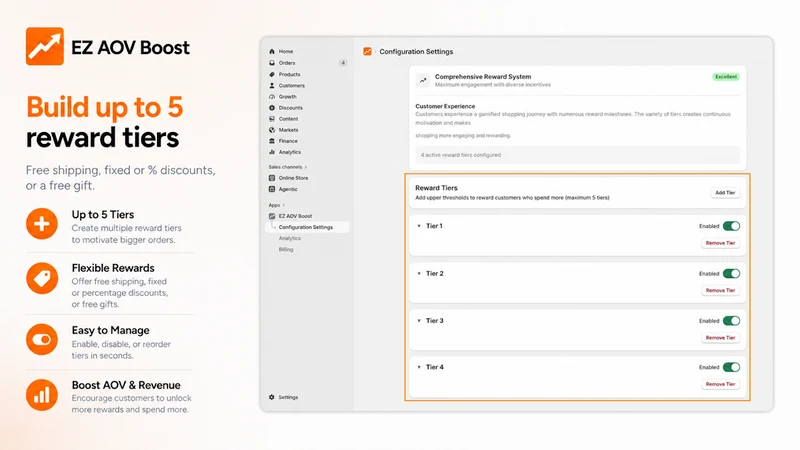Select Configuration Settings under EZ AOV Boost
The height and width of the screenshot is (450, 800).
[x=307, y=227]
